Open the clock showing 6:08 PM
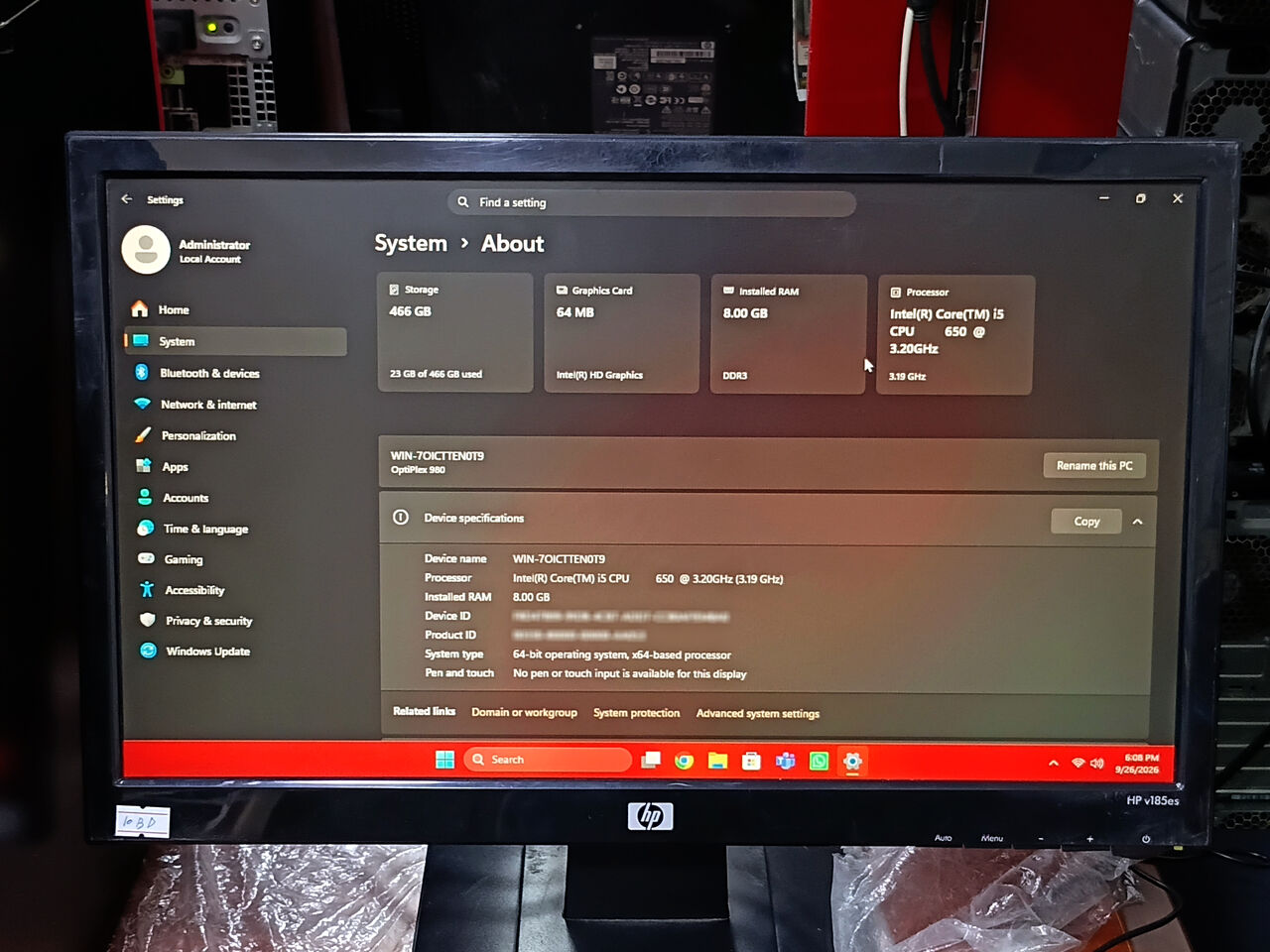Screen dimensions: 1270x952 [1137, 763]
